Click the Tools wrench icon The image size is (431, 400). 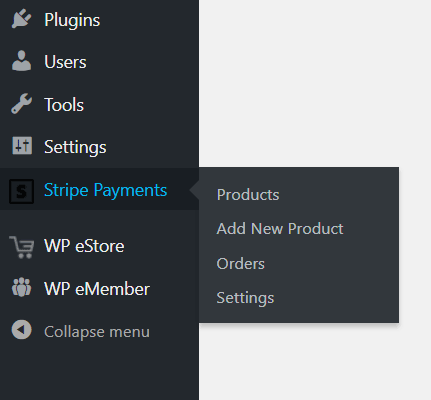point(22,104)
